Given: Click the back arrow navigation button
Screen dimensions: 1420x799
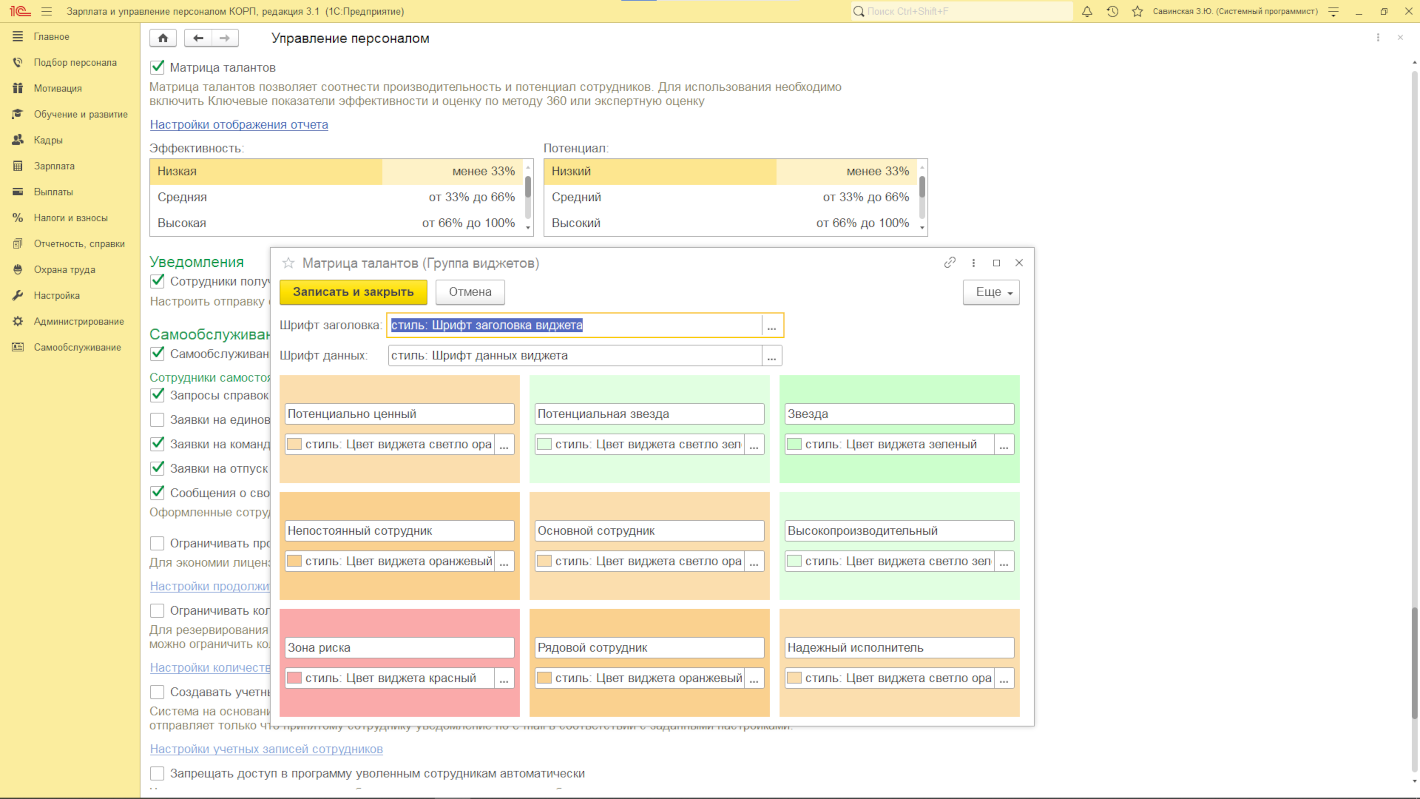Looking at the screenshot, I should [198, 38].
